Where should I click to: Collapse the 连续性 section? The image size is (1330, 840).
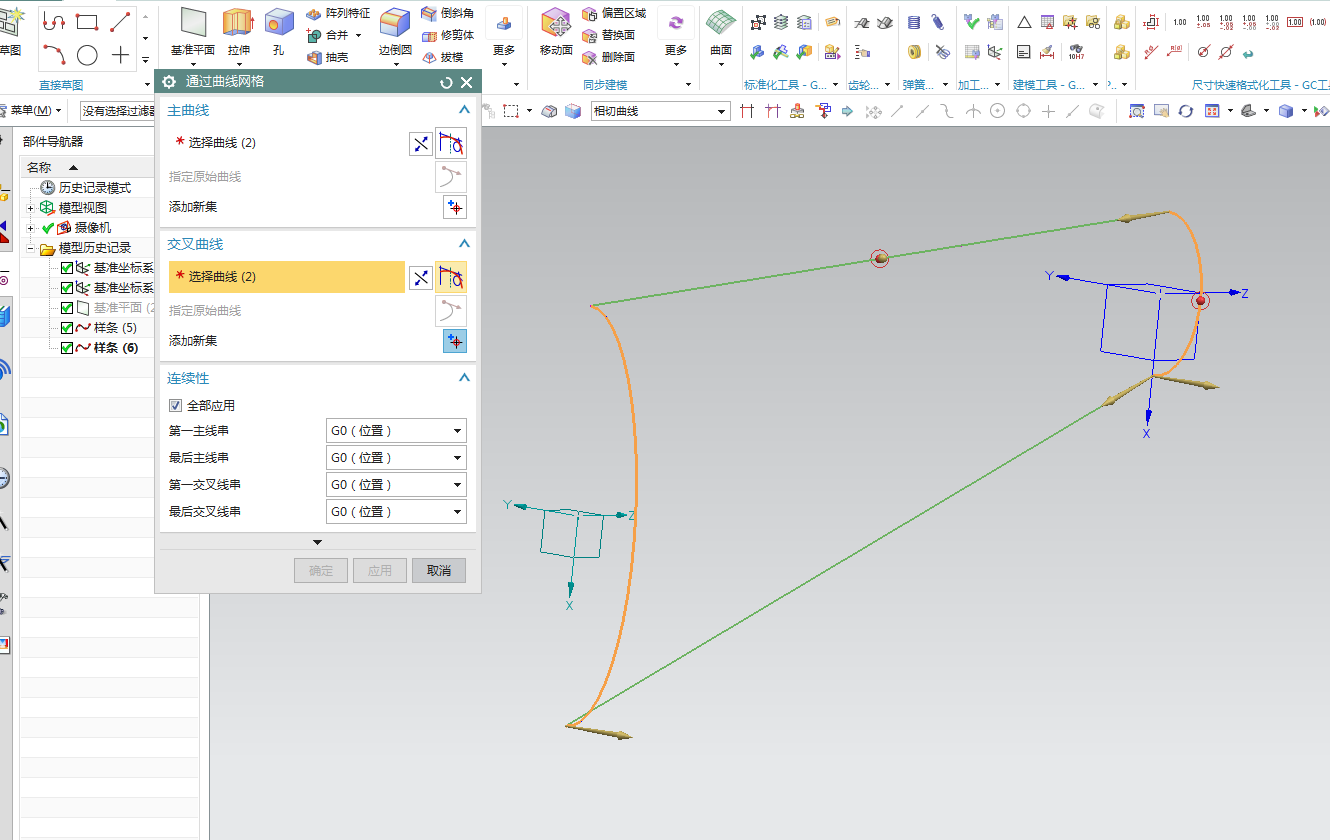pos(464,378)
